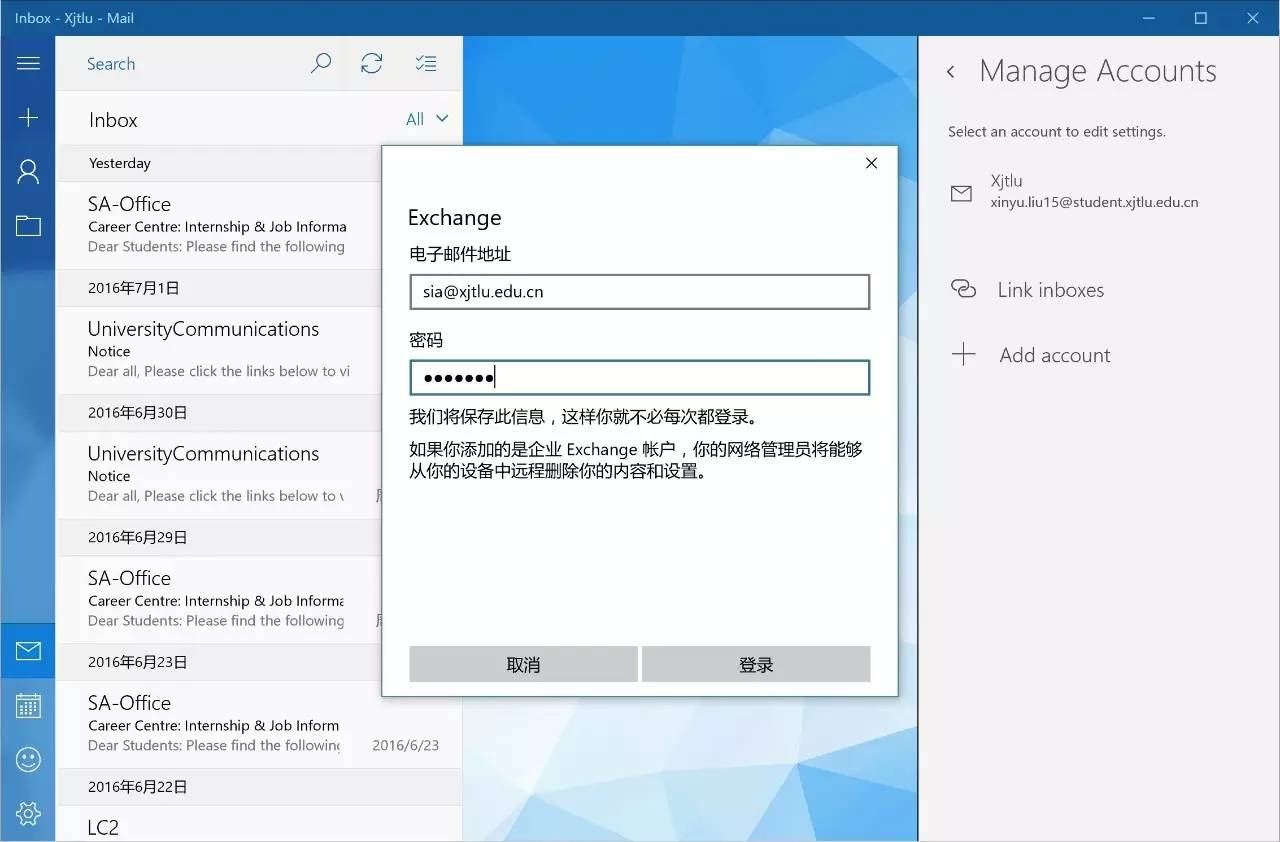Click the envelope icon next to Xjtlu account
This screenshot has width=1280, height=842.
[961, 193]
